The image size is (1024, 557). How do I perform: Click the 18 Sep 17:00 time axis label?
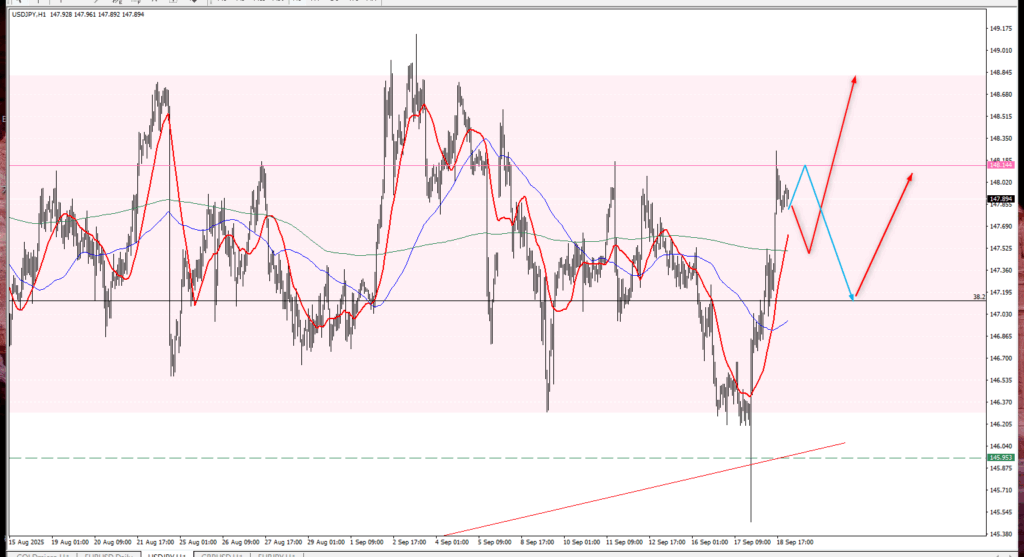point(794,542)
